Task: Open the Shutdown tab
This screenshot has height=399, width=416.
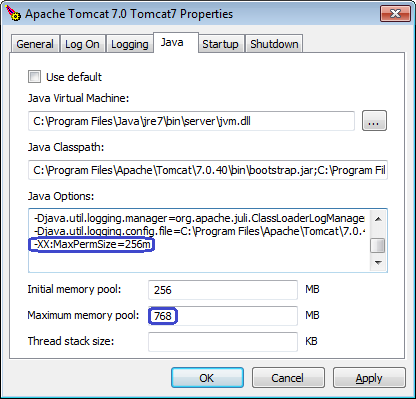Action: tap(274, 44)
